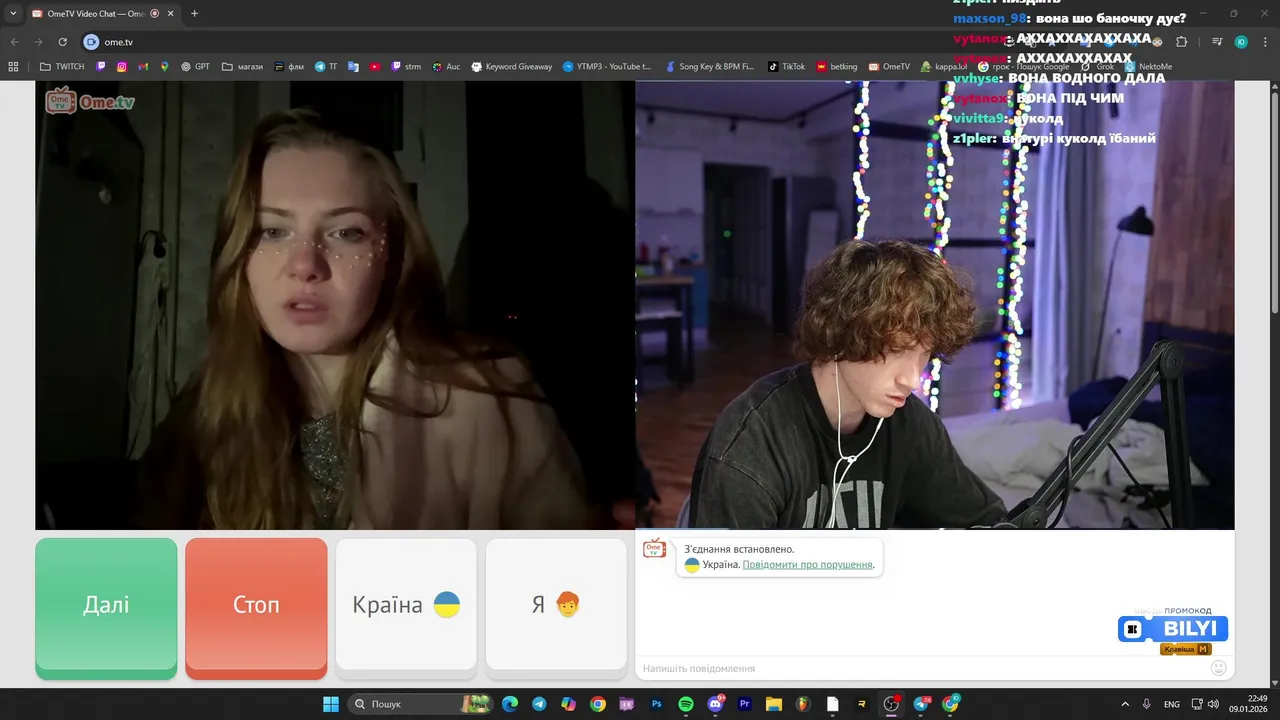Open the Auc bookmark
1280x720 pixels.
click(x=446, y=67)
